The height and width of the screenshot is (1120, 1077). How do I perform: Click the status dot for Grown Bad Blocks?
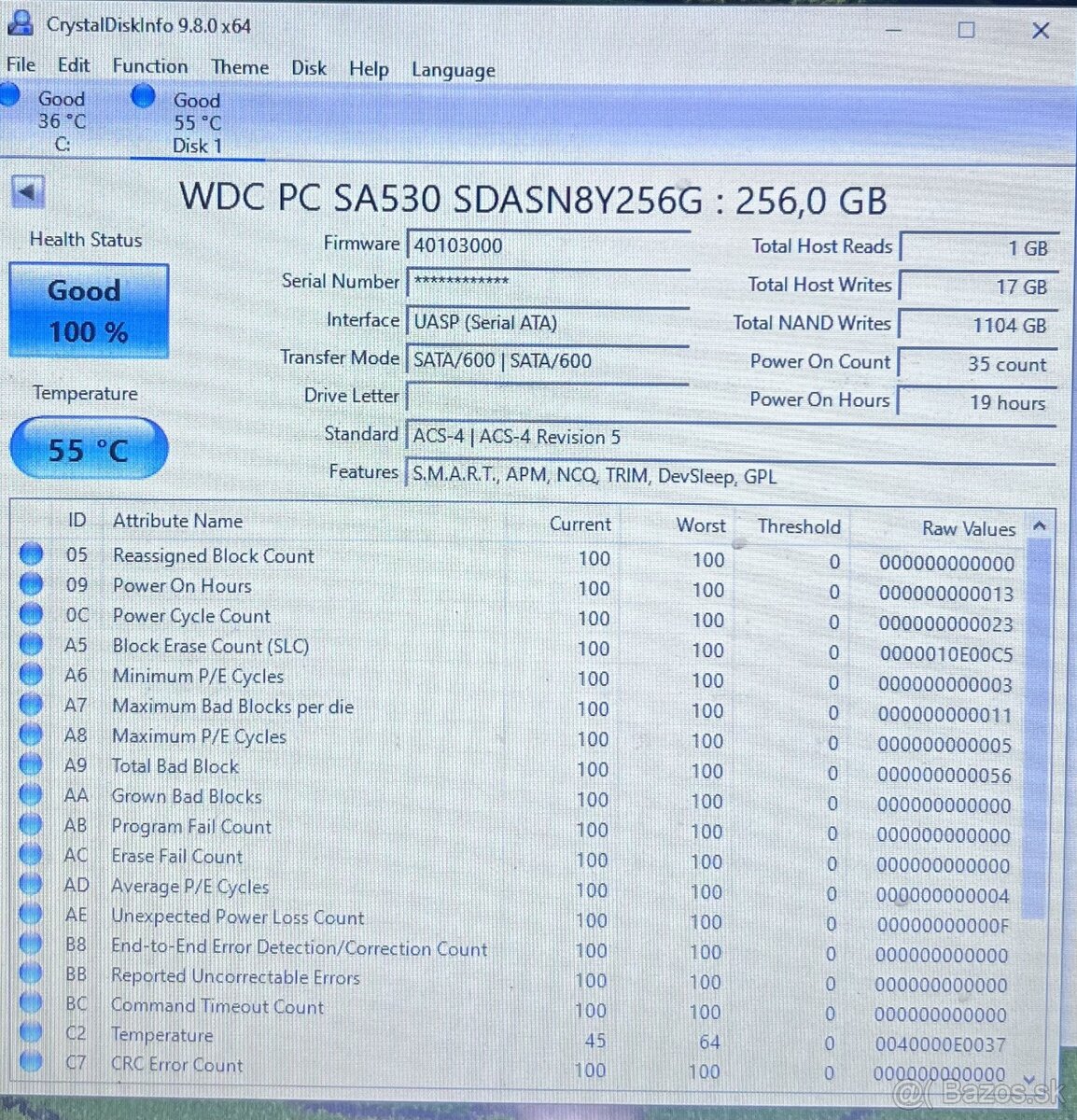point(32,794)
